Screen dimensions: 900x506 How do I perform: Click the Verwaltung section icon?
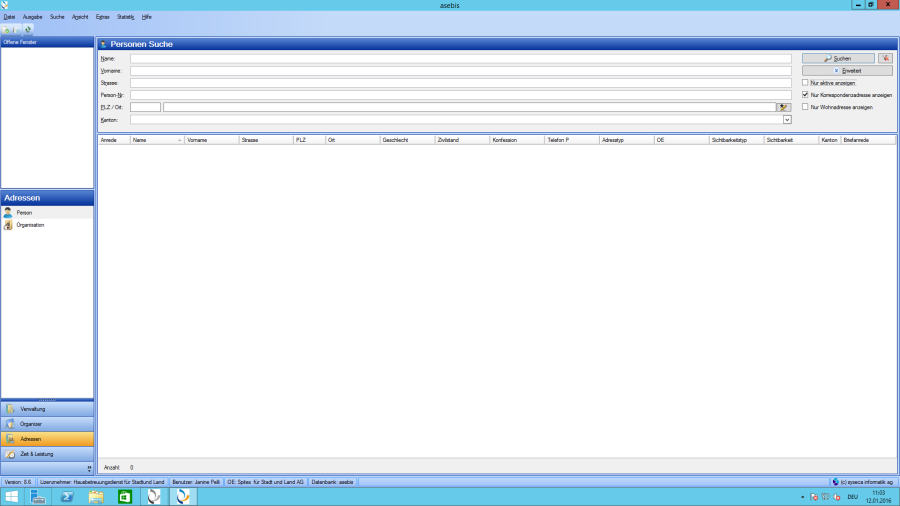pyautogui.click(x=10, y=409)
